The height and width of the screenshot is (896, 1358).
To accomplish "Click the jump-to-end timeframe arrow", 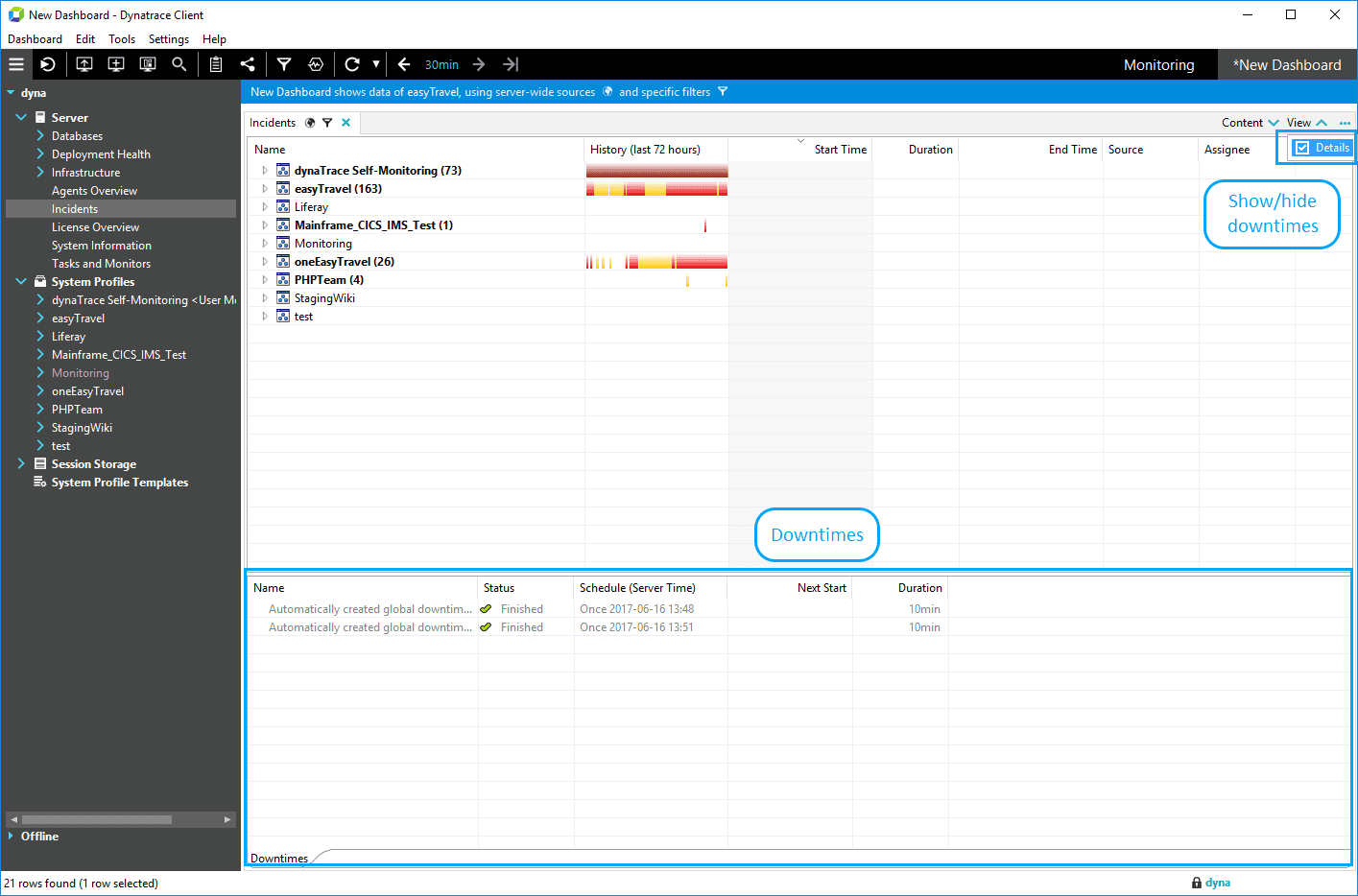I will coord(511,64).
